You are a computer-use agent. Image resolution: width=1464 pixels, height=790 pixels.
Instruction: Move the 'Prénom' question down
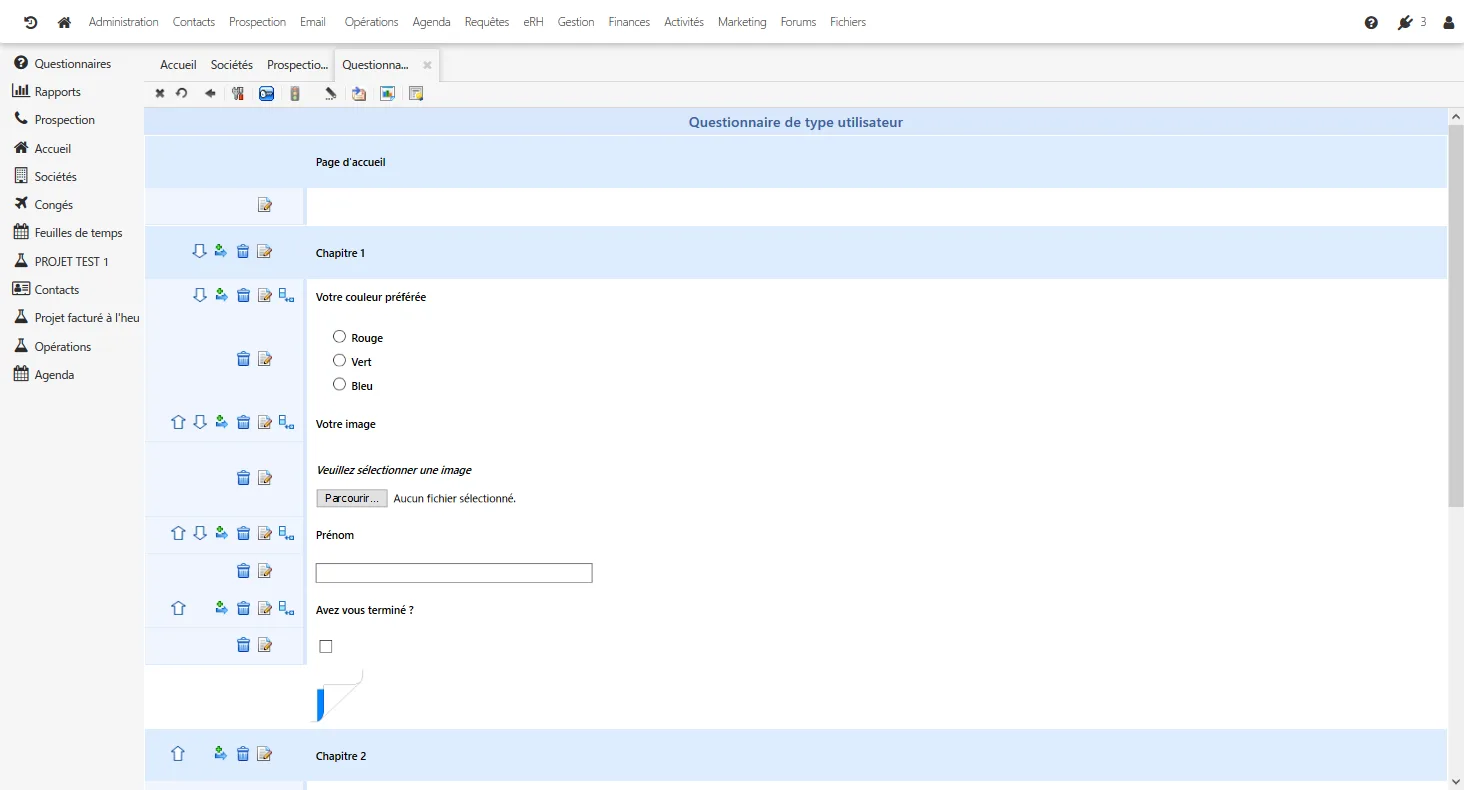pos(199,533)
